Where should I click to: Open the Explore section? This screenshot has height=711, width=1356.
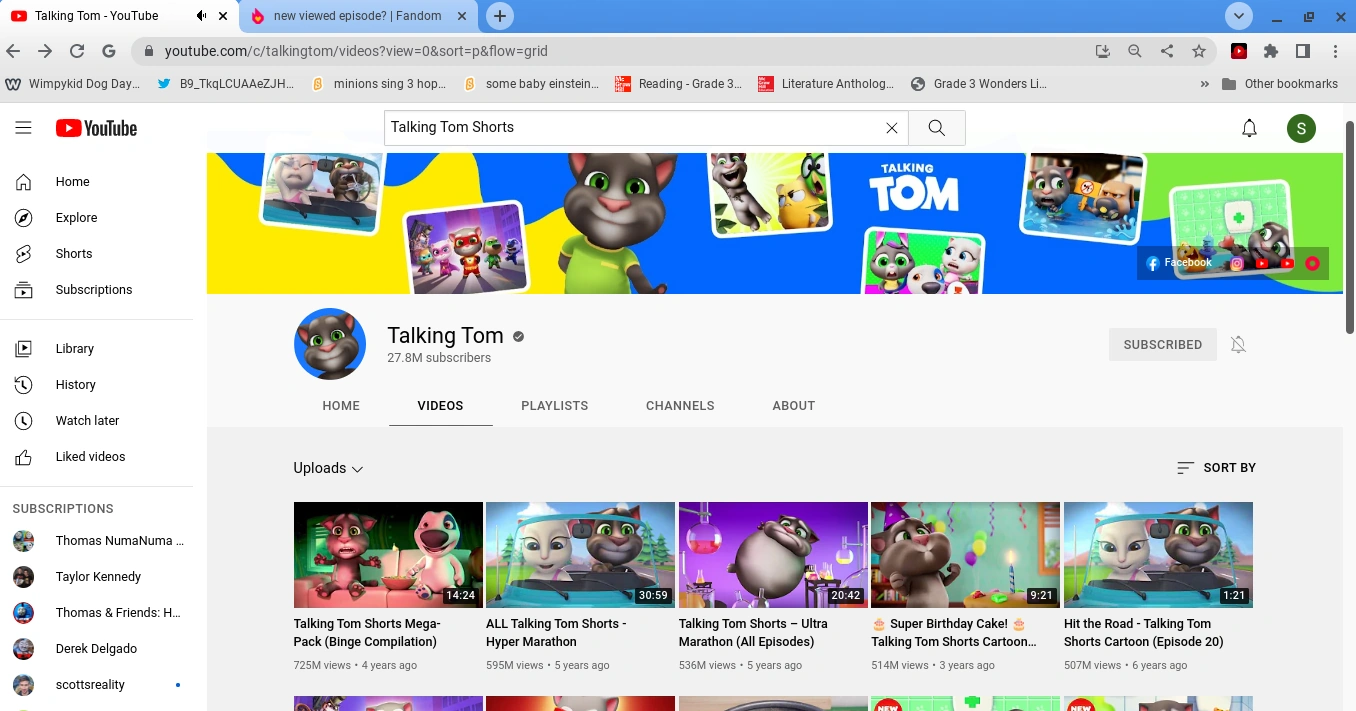click(x=76, y=217)
